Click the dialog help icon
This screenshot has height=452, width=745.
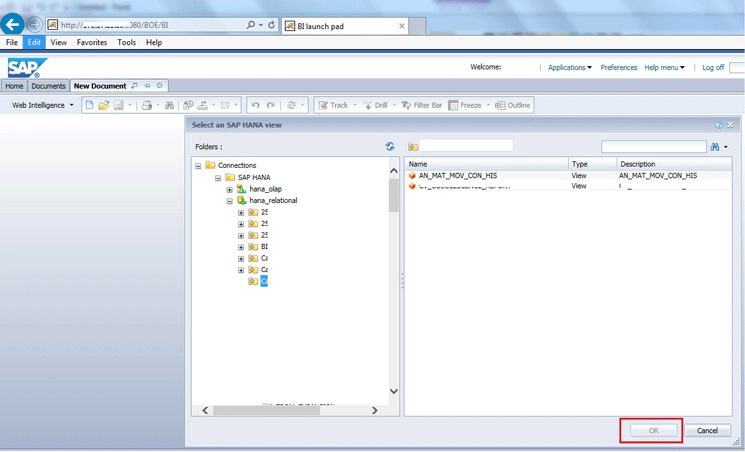tap(719, 125)
